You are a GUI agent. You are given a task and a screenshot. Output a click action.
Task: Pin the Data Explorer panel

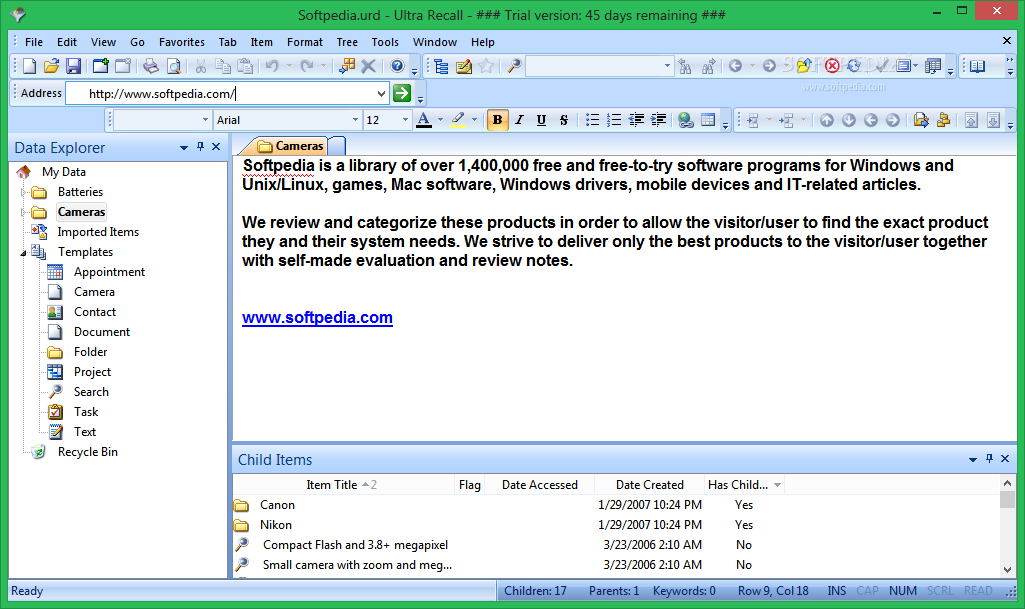pyautogui.click(x=200, y=147)
